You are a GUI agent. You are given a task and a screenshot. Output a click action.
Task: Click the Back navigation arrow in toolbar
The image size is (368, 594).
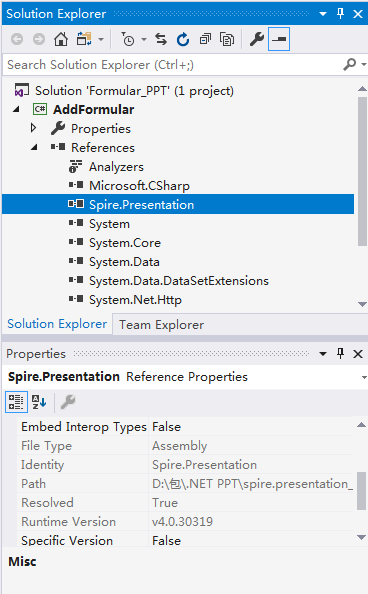17,39
